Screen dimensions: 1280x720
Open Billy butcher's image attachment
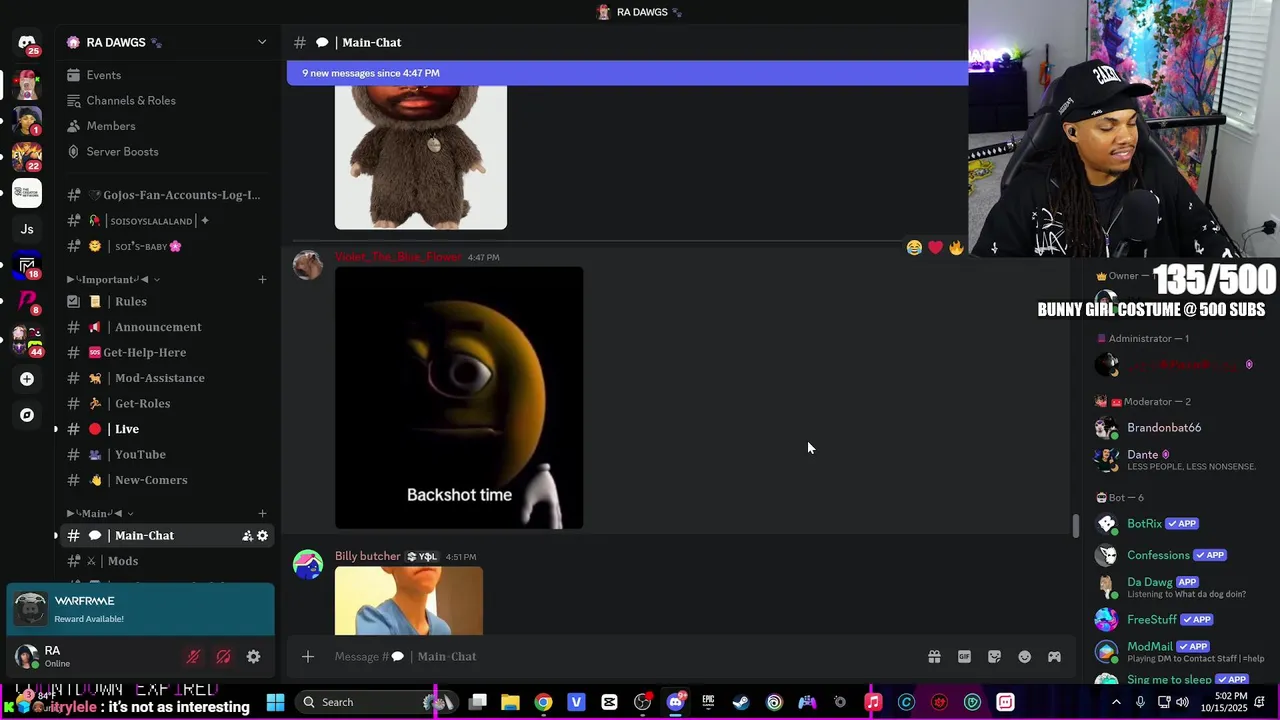point(409,601)
